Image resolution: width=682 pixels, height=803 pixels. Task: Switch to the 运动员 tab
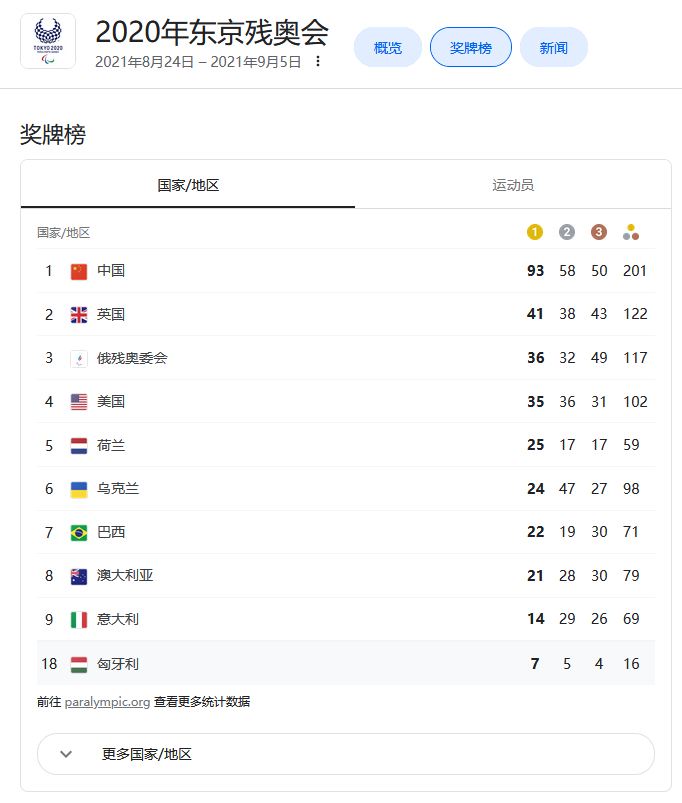tap(513, 185)
